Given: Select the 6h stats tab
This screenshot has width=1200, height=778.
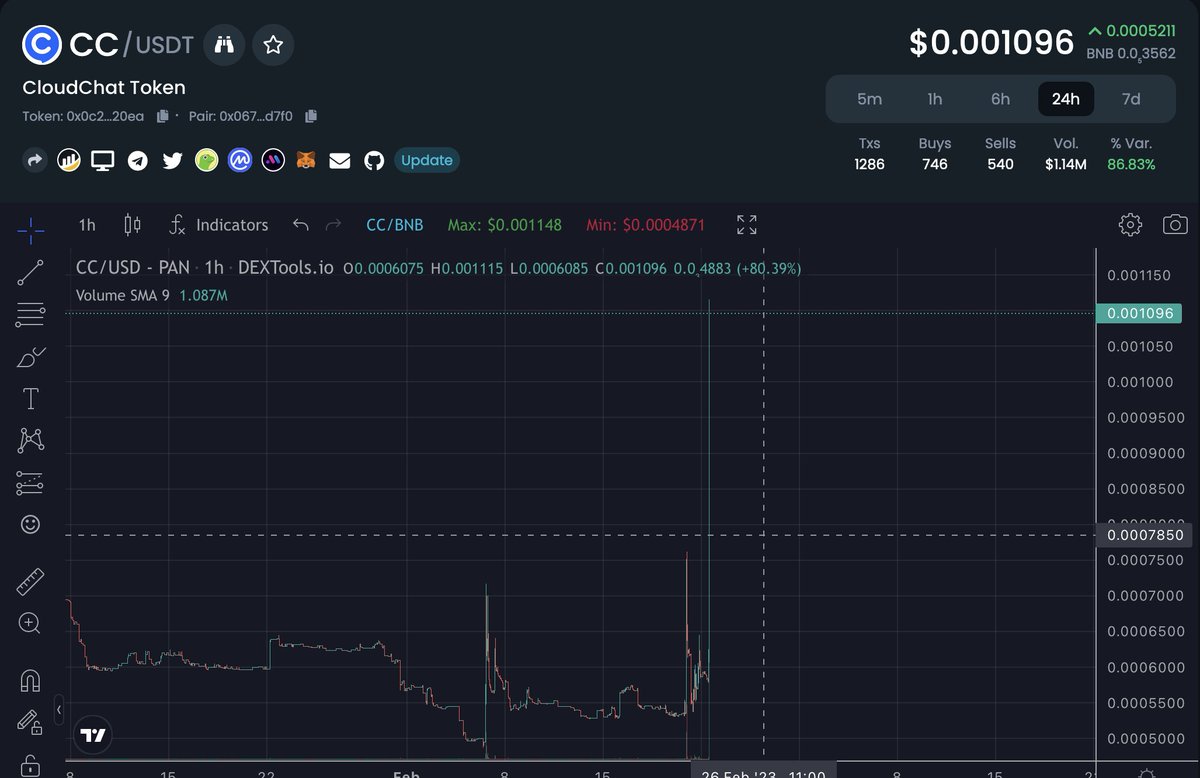Looking at the screenshot, I should click(1000, 99).
